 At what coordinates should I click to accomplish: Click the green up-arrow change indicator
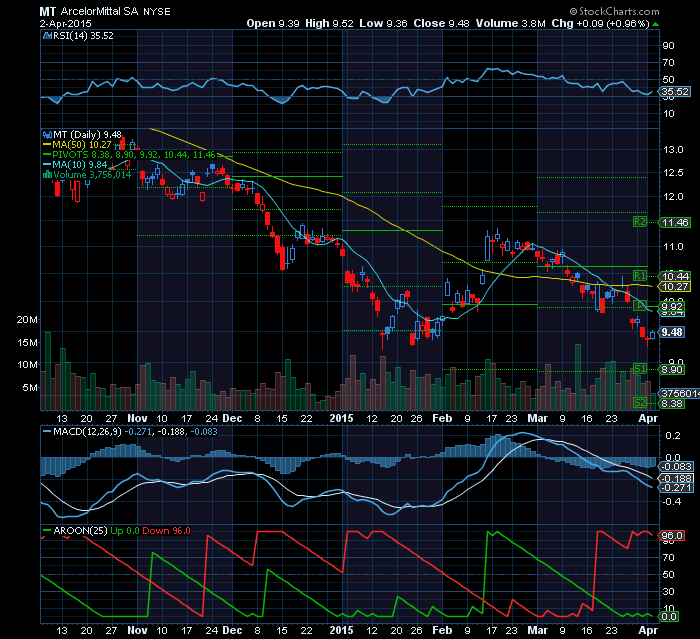coord(655,24)
